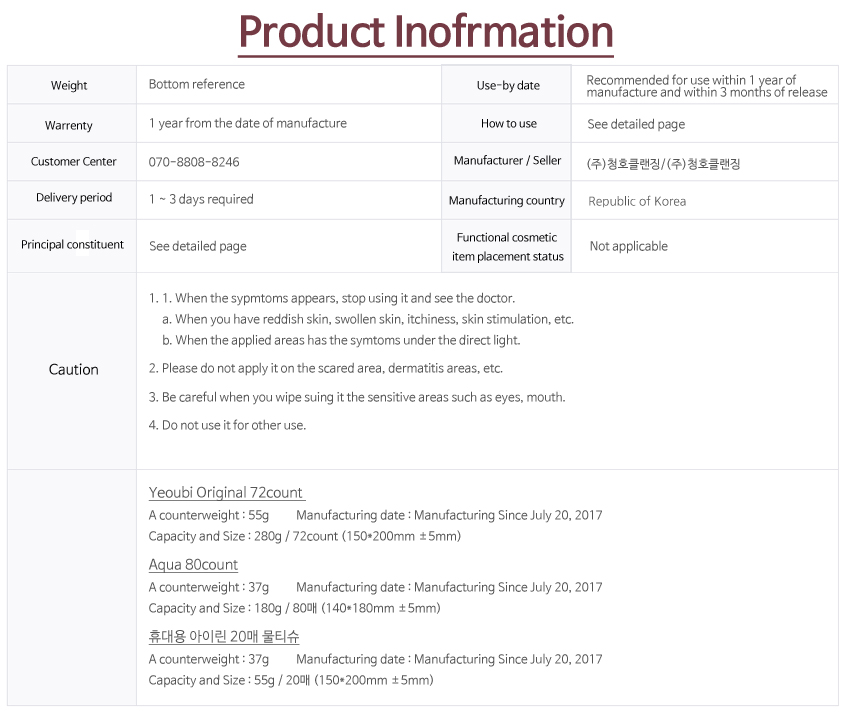The width and height of the screenshot is (850, 718).
Task: Click '1 year from the date of manufacture'
Action: pyautogui.click(x=247, y=124)
